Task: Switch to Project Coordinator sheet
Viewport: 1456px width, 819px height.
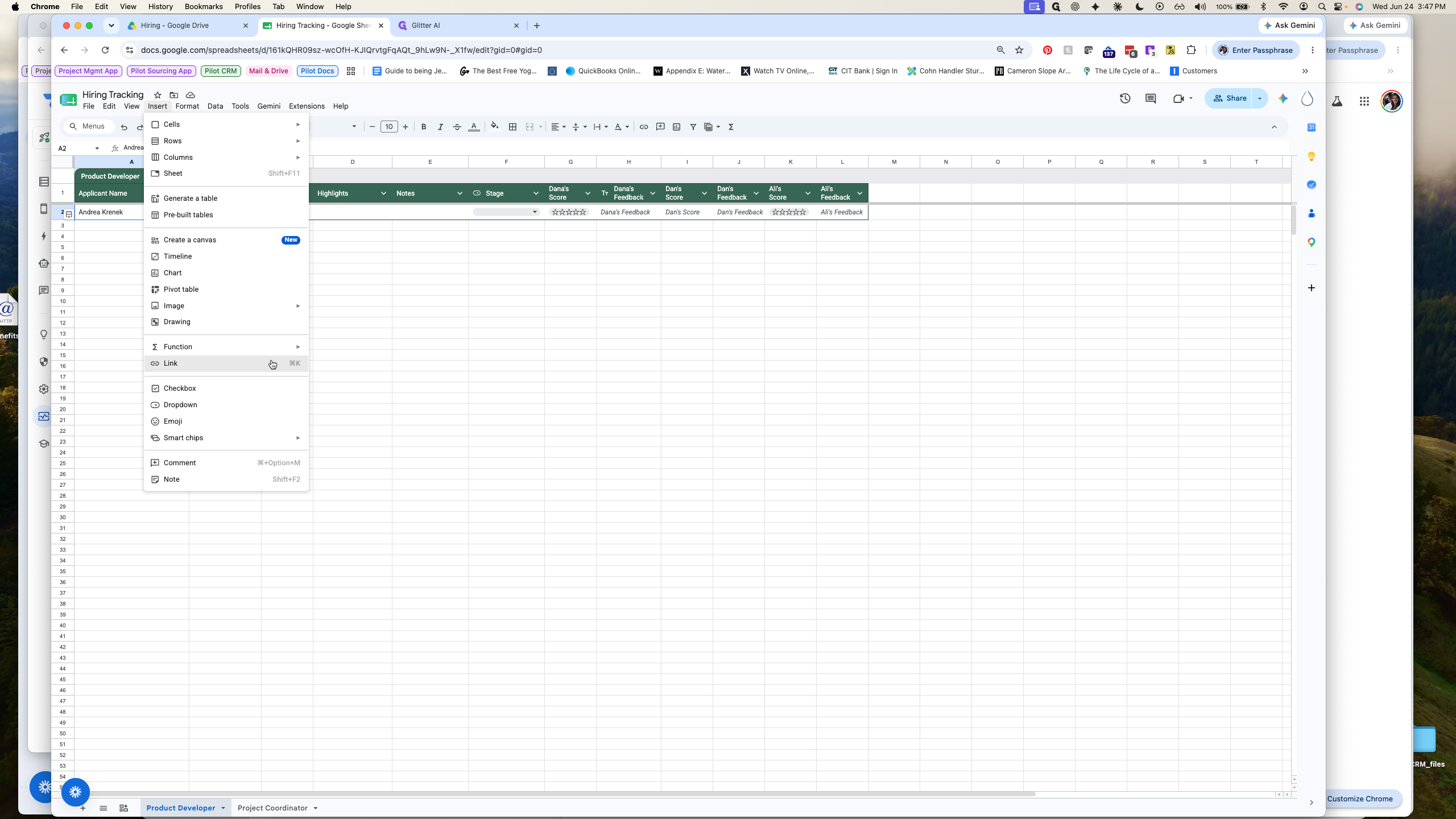Action: point(272,808)
